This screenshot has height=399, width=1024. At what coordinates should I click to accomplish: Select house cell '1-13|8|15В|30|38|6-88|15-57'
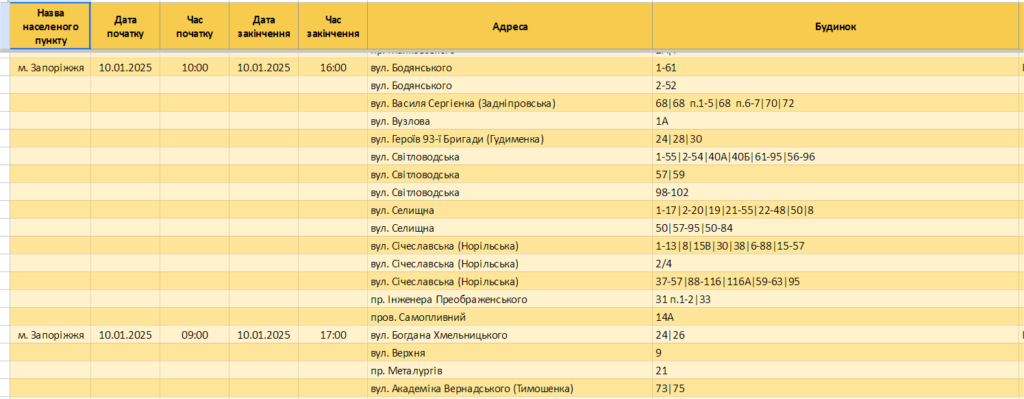835,246
